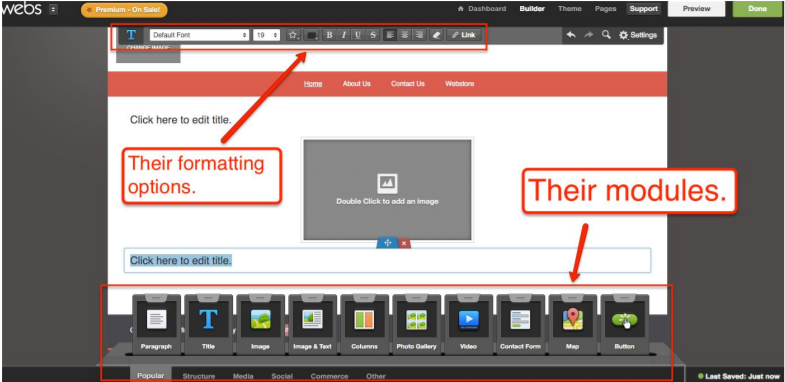785x382 pixels.
Task: Select the Paragraph module
Action: (x=157, y=324)
